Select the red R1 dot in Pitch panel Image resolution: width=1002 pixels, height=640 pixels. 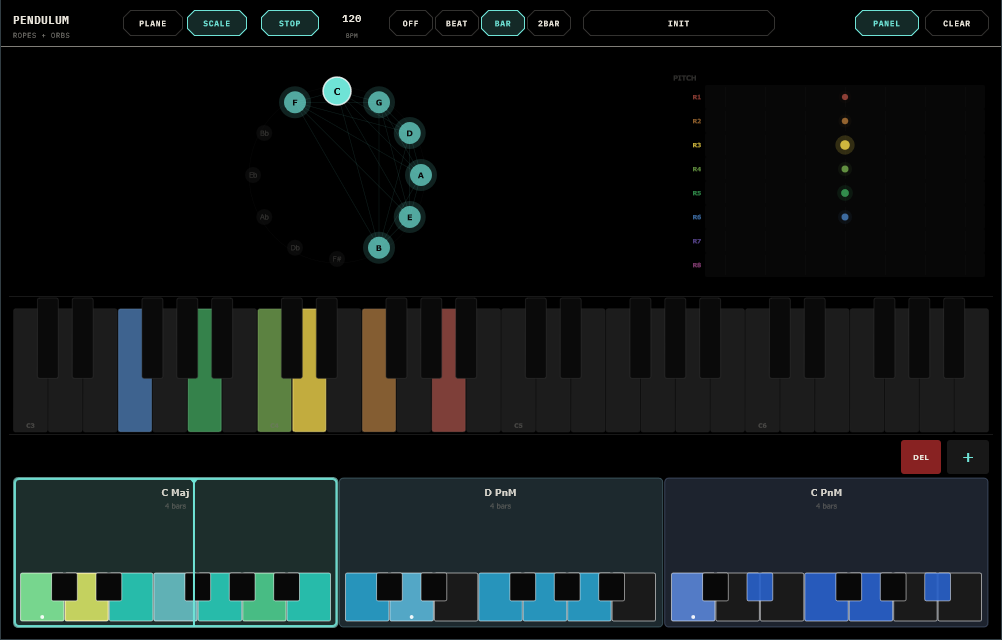(845, 97)
